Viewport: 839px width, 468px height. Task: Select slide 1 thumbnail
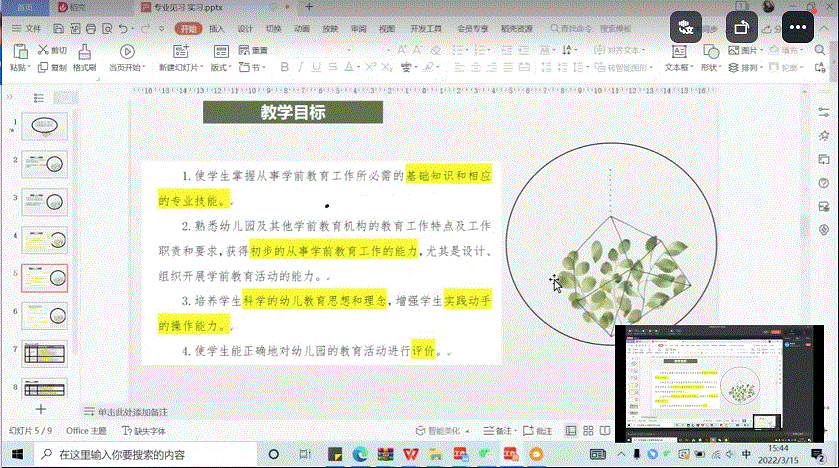[44, 126]
